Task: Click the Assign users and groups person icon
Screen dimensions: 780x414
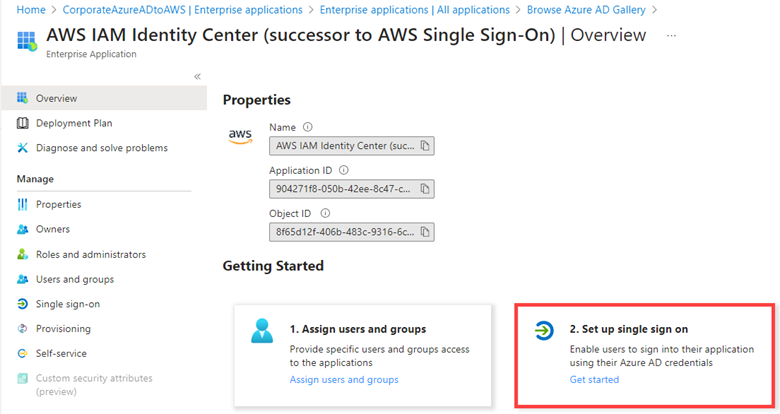Action: tap(262, 331)
